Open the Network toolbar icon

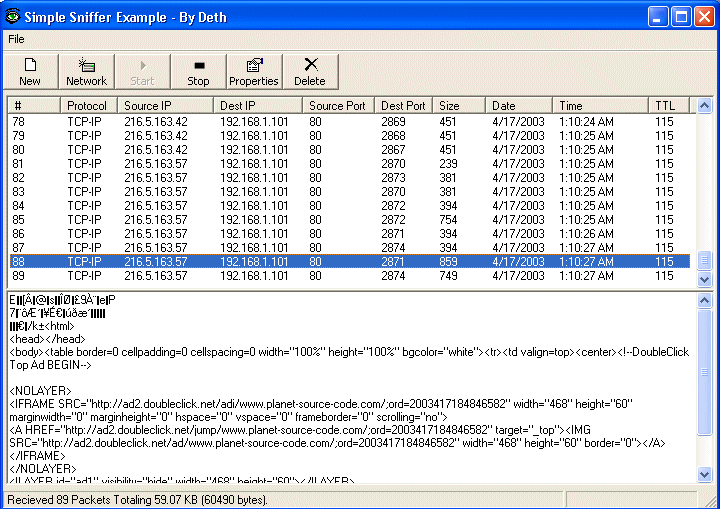pyautogui.click(x=86, y=71)
